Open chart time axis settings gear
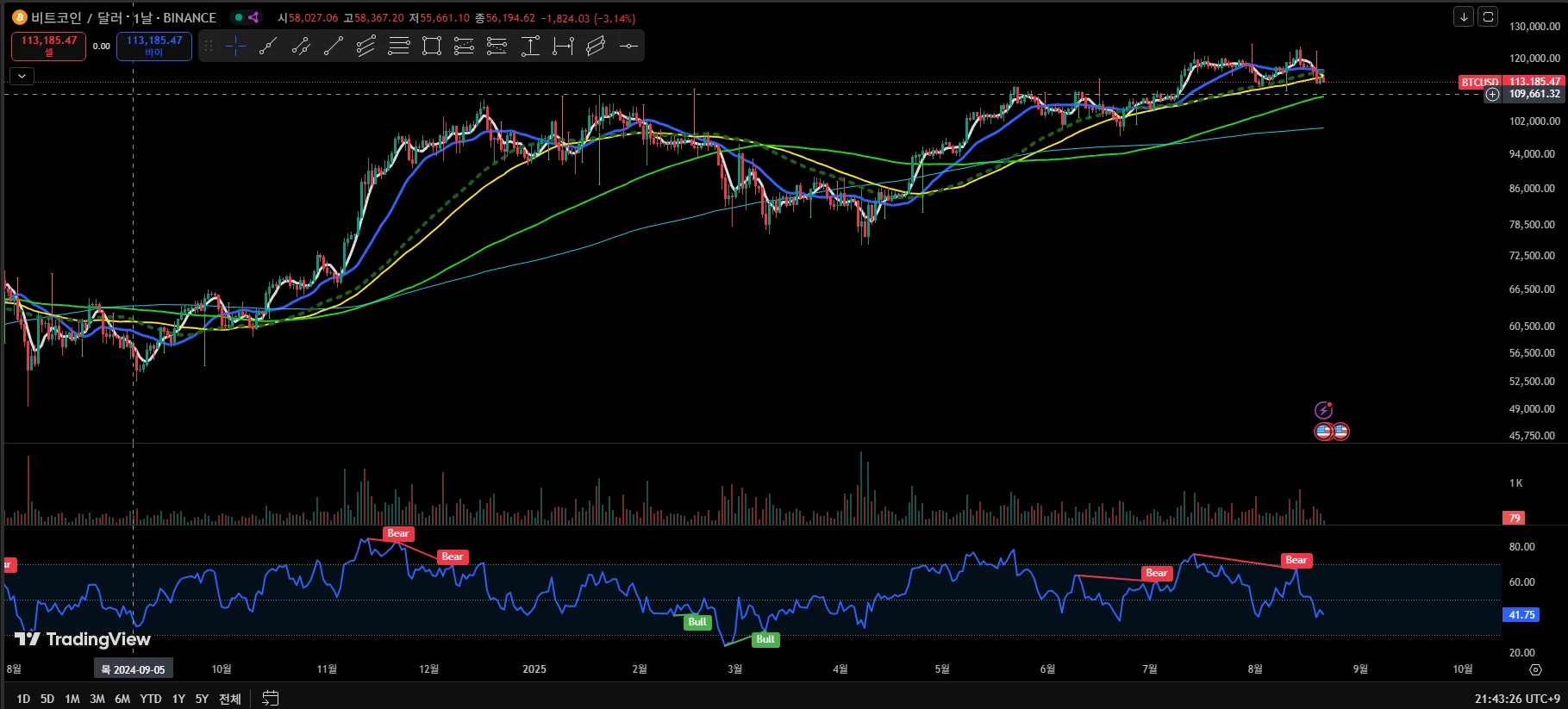The image size is (1568, 709). [1535, 669]
